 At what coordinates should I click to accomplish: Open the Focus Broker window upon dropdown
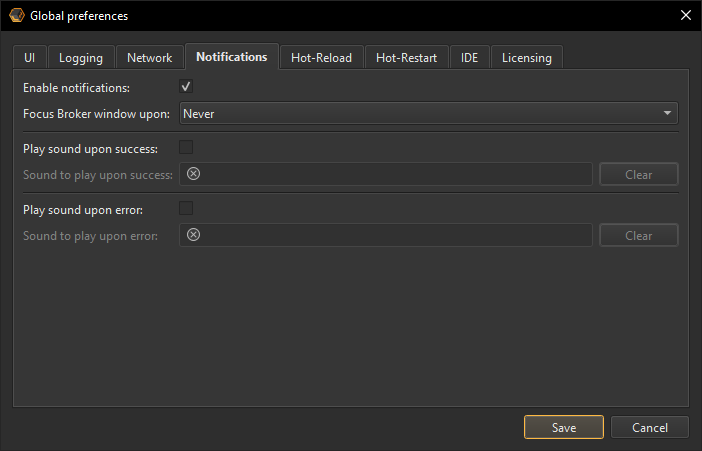[x=428, y=113]
